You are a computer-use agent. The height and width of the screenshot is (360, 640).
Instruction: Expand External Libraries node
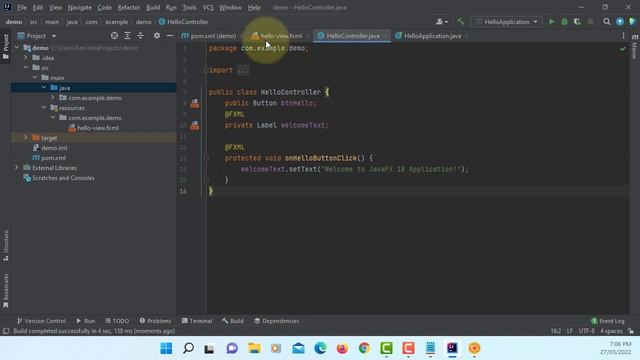pos(17,167)
